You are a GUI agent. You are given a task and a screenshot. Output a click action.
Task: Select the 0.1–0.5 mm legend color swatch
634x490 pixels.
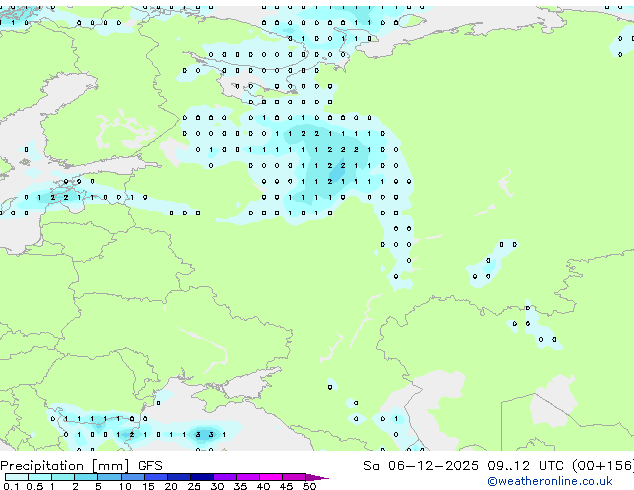pos(17,477)
